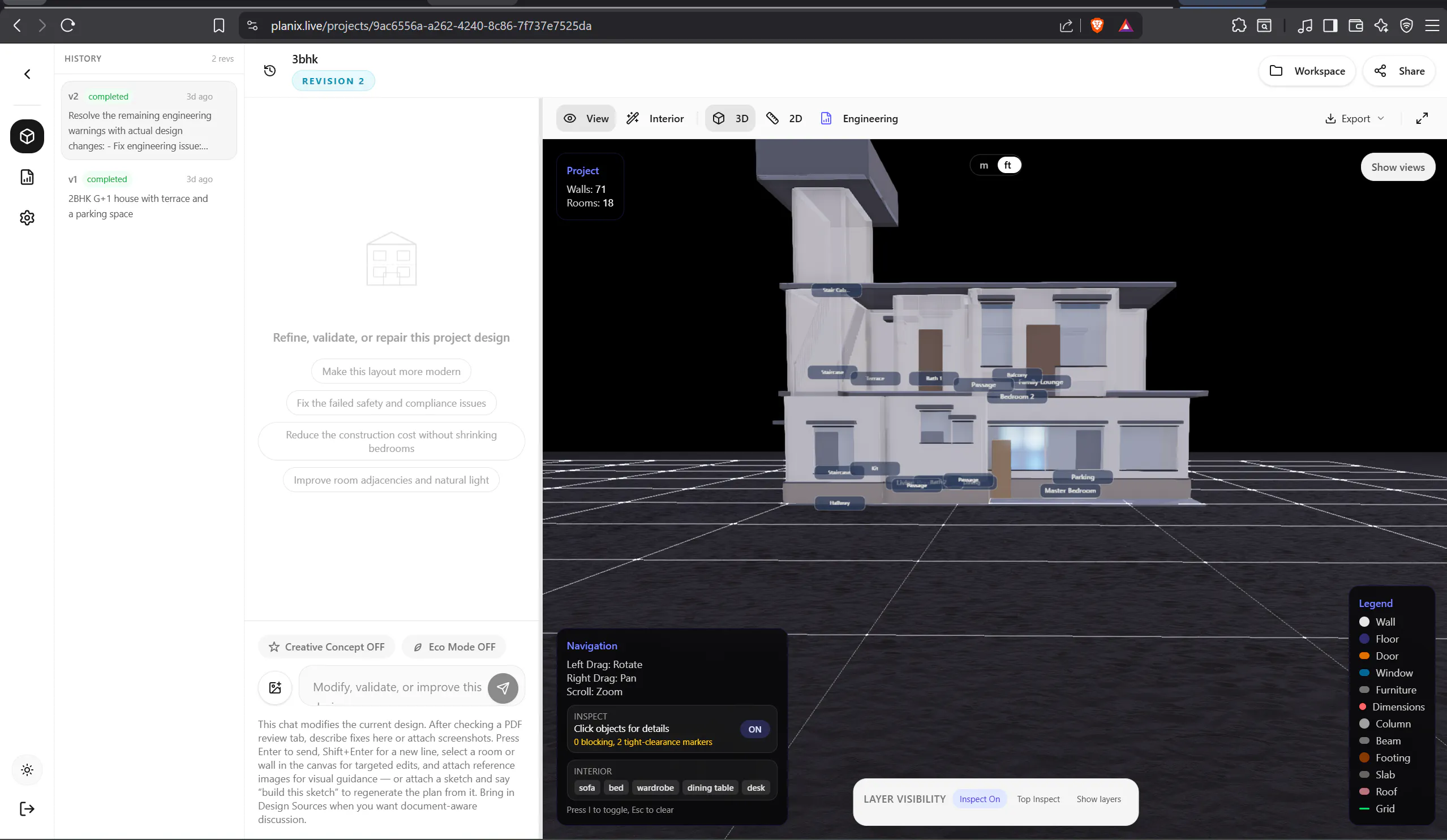Select the wardrobe interior chip
This screenshot has height=840, width=1447.
pos(655,788)
